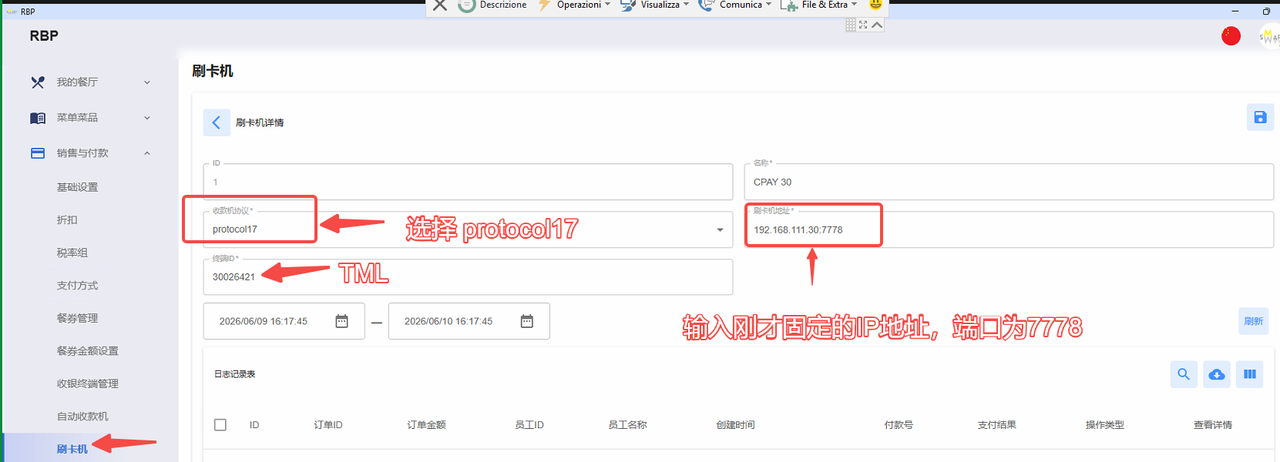Click the 刷新 refresh button
The width and height of the screenshot is (1280, 462).
[1254, 321]
